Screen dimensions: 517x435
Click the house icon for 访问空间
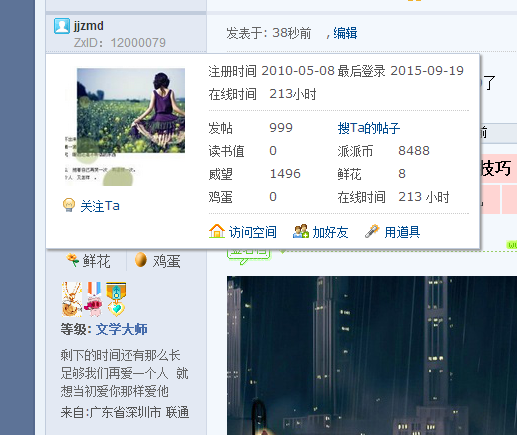[217, 231]
